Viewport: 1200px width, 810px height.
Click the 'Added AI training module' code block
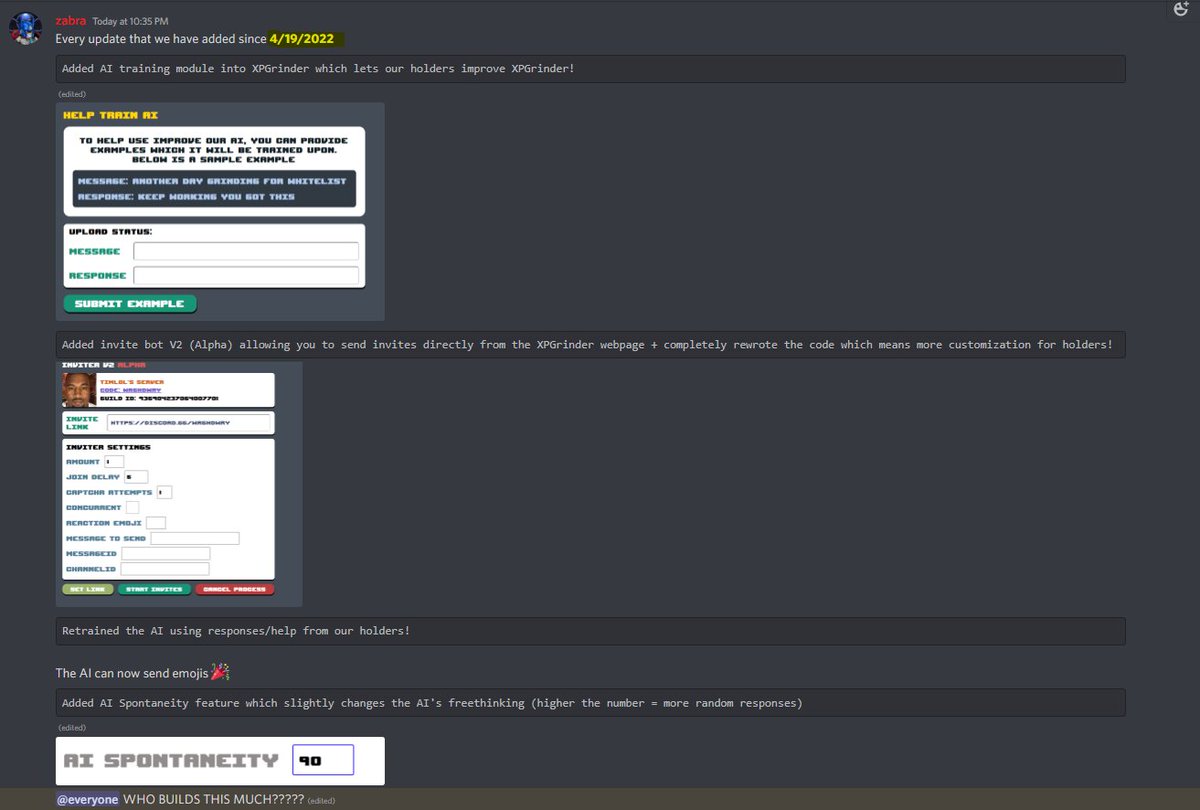590,69
